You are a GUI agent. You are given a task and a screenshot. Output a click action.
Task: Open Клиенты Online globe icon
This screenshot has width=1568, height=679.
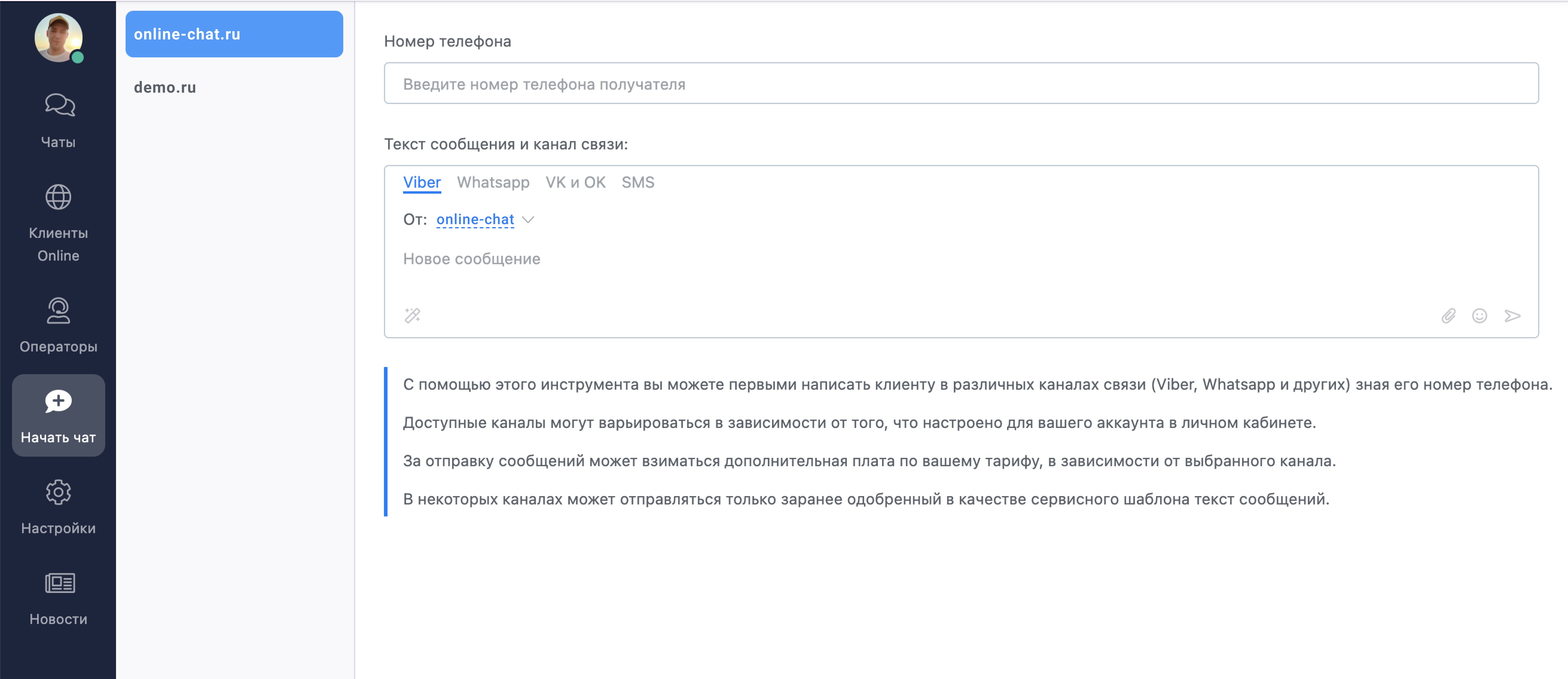pyautogui.click(x=58, y=197)
